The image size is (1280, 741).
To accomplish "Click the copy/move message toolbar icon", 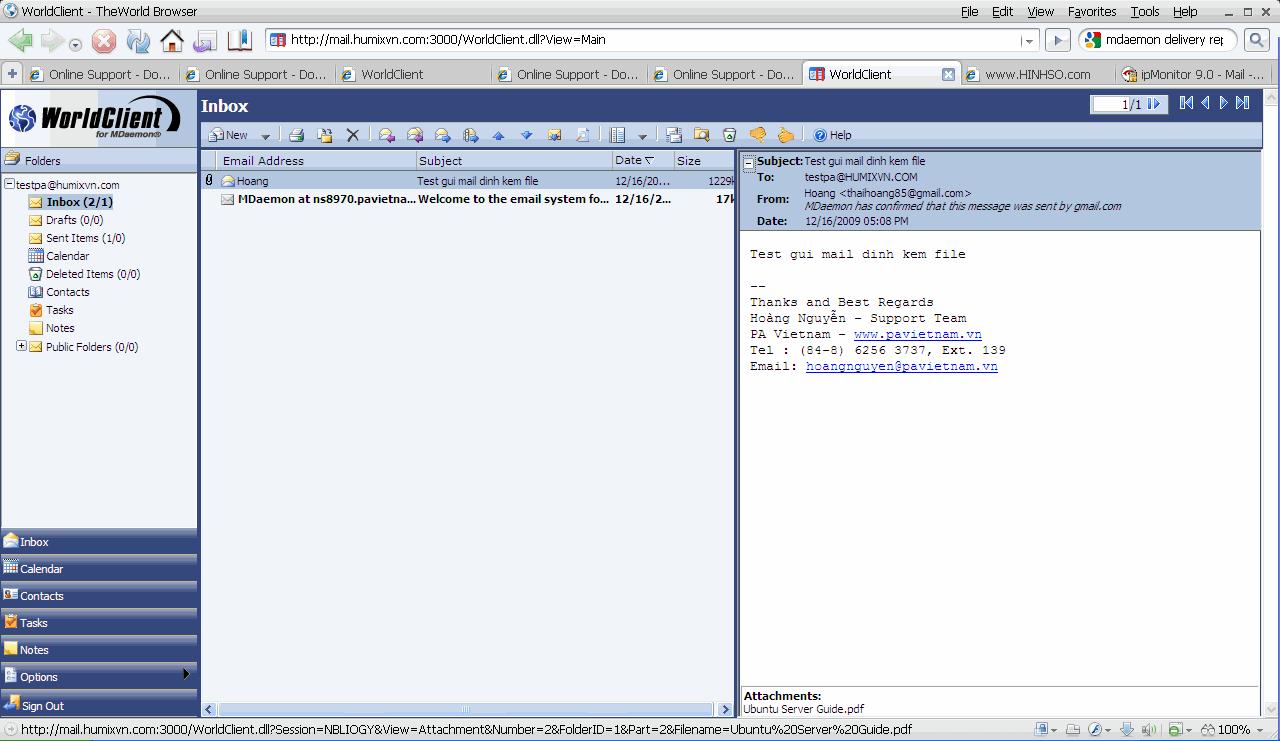I will click(325, 135).
